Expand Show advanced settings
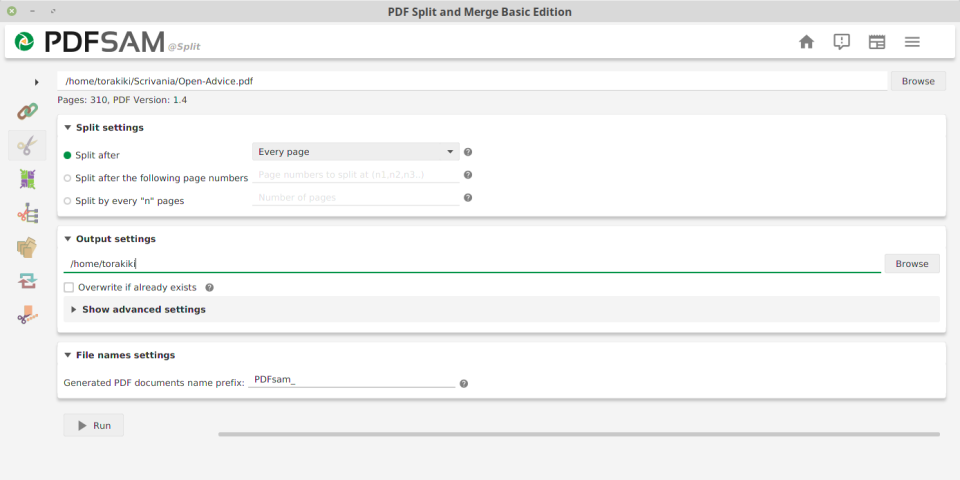960x480 pixels. pos(73,310)
